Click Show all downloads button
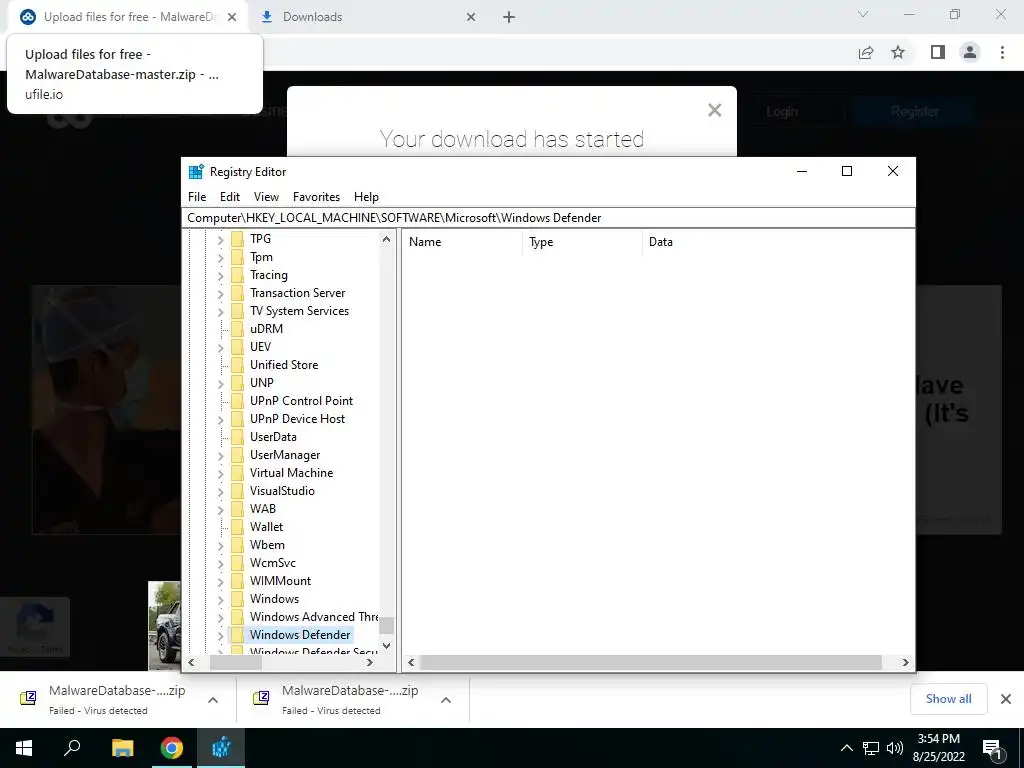The height and width of the screenshot is (768, 1024). click(x=948, y=699)
